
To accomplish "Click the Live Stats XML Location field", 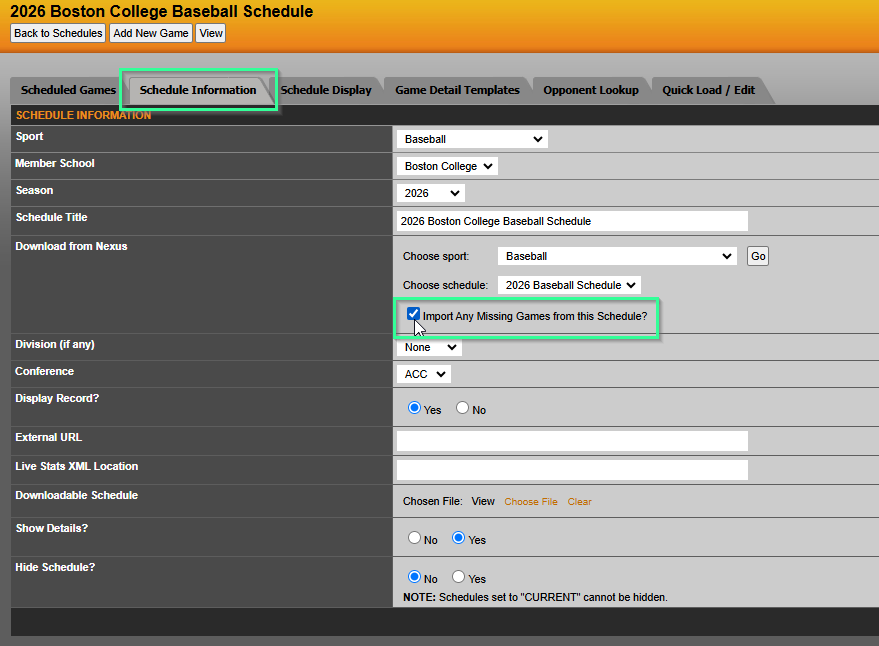I will tap(572, 470).
